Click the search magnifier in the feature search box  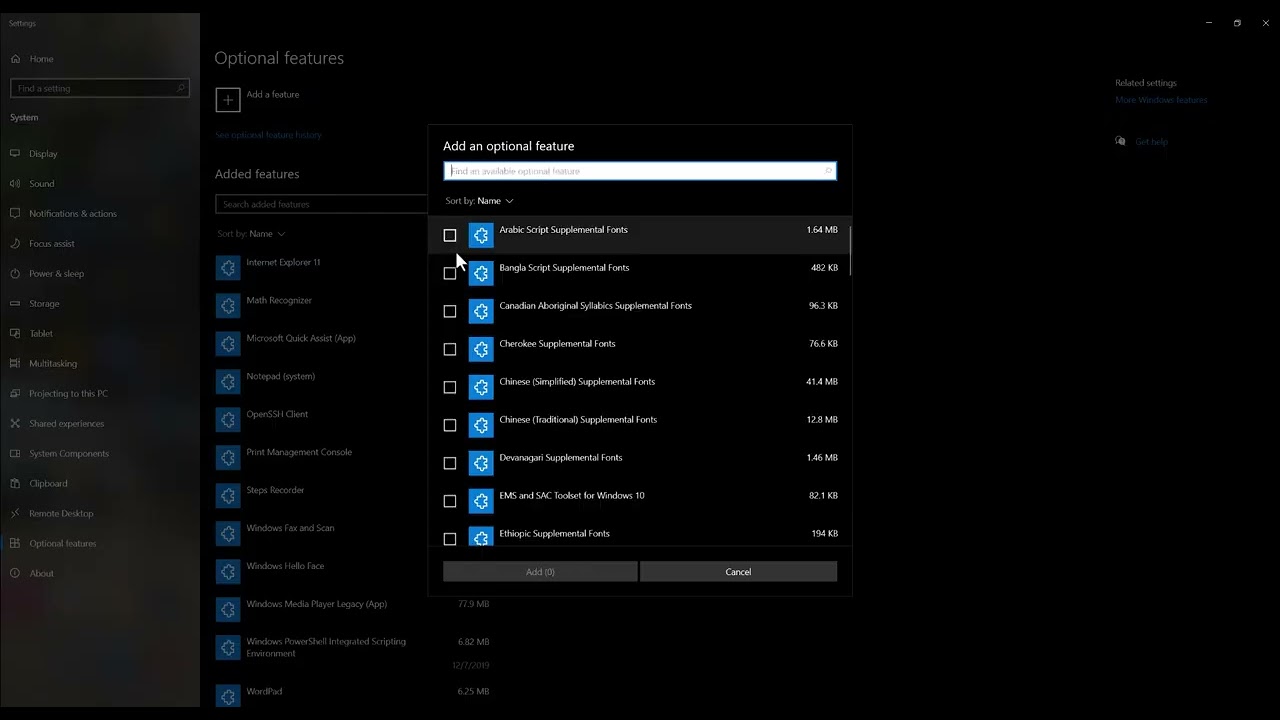pos(828,171)
